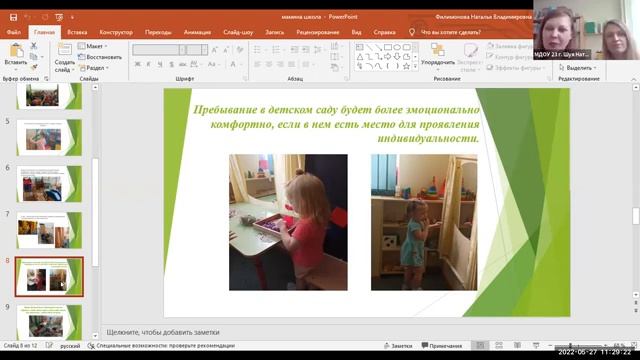Click the Создать слайд new slide icon
The height and width of the screenshot is (360, 640).
click(x=64, y=50)
